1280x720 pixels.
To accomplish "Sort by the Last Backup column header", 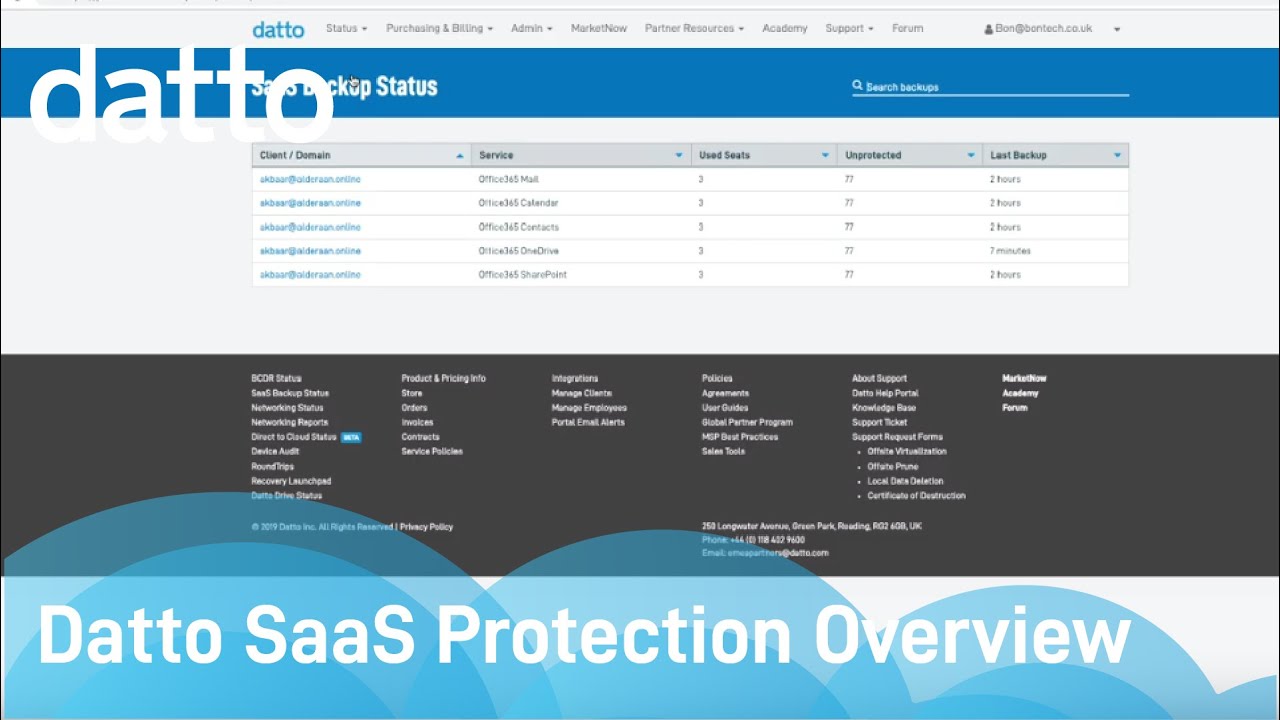I will pos(1056,155).
